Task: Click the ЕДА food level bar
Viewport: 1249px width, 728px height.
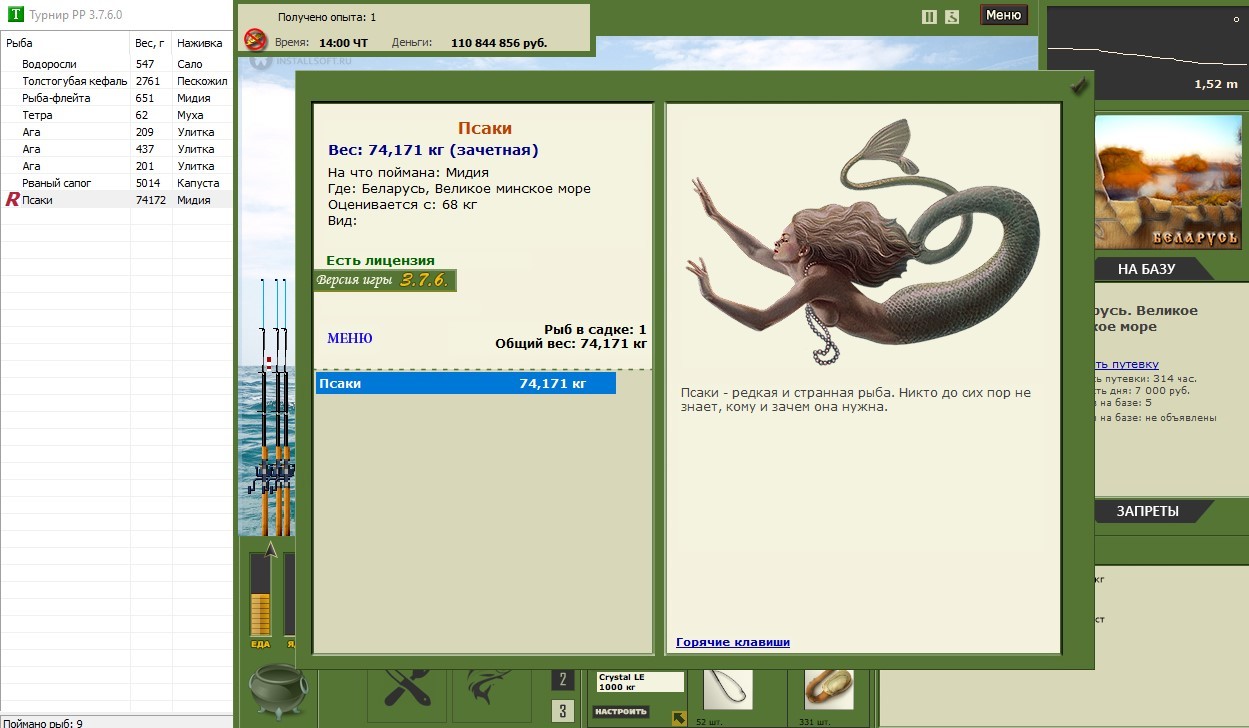Action: click(260, 595)
